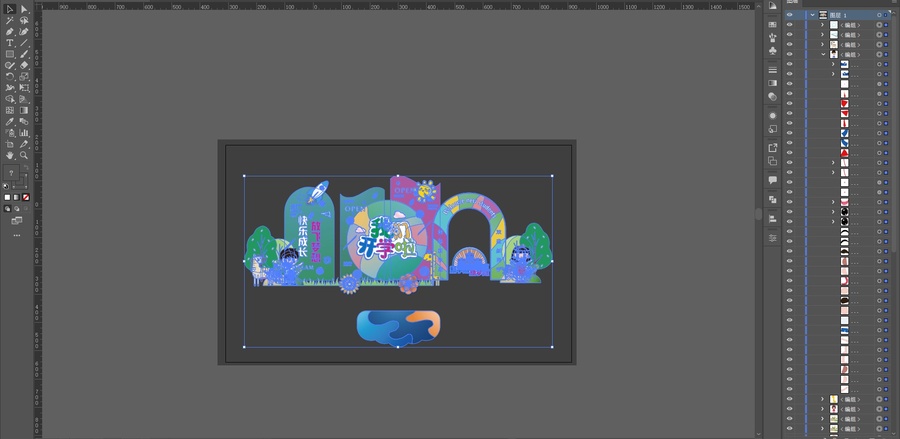Activate the Fill color box

click(x=11, y=173)
